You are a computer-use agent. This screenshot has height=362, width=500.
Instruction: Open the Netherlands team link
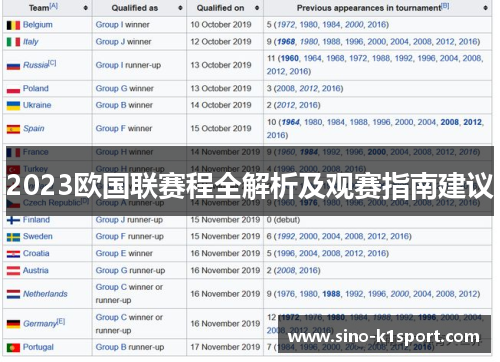[45, 294]
